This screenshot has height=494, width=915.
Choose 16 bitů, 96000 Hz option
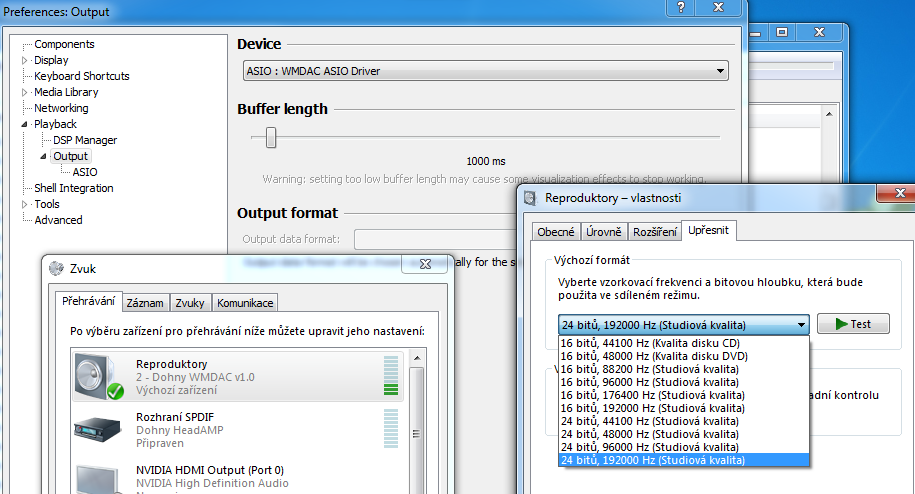click(684, 382)
